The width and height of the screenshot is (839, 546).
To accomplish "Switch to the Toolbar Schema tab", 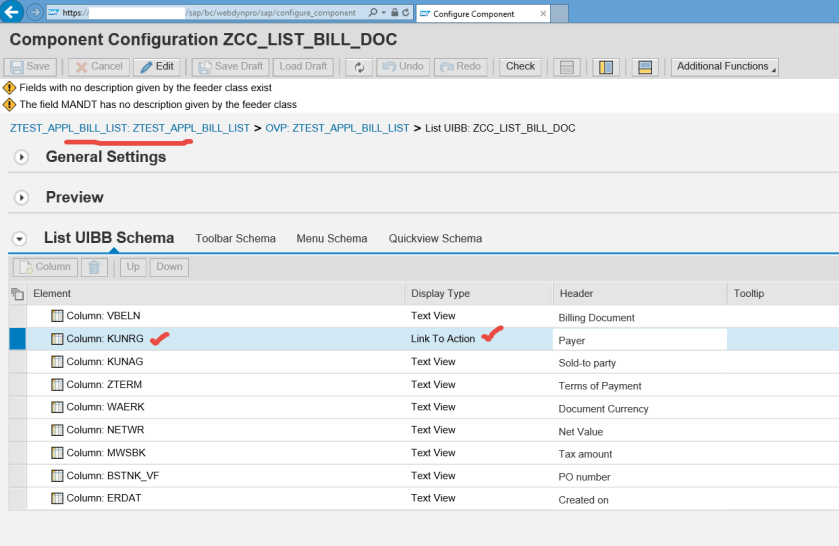I will pyautogui.click(x=235, y=239).
